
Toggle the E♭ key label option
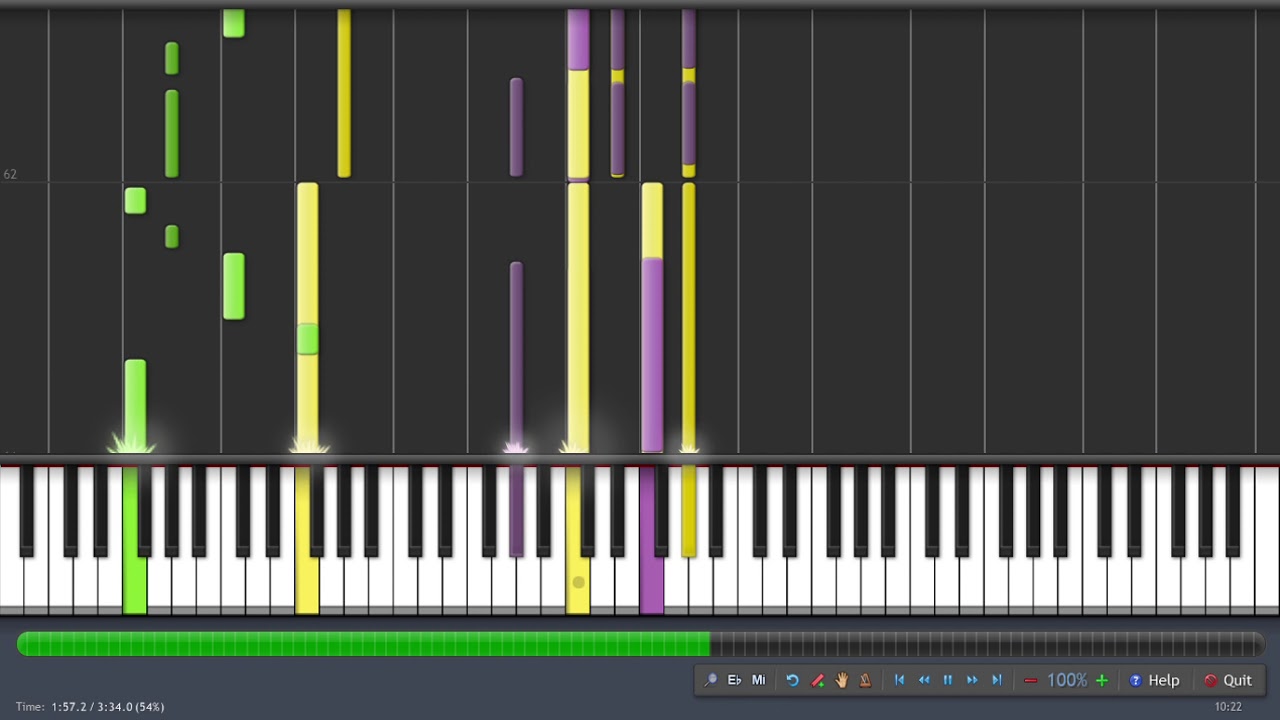point(734,680)
